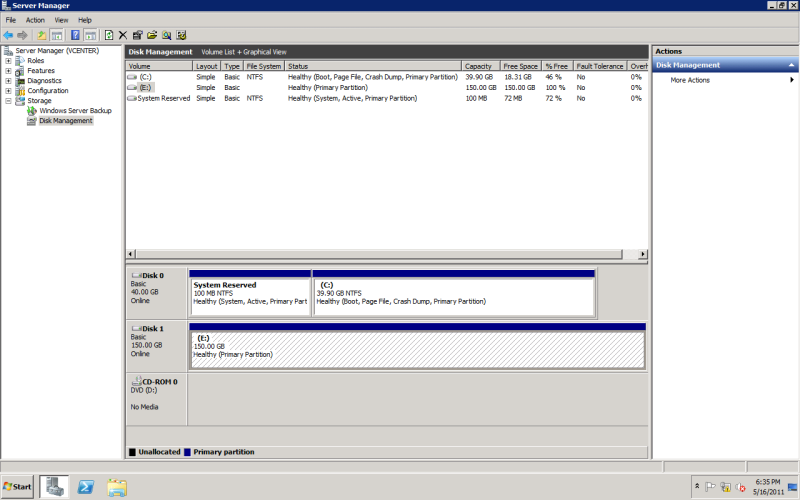Select (C:) partition block on Disk 0
This screenshot has height=500, width=800.
454,293
